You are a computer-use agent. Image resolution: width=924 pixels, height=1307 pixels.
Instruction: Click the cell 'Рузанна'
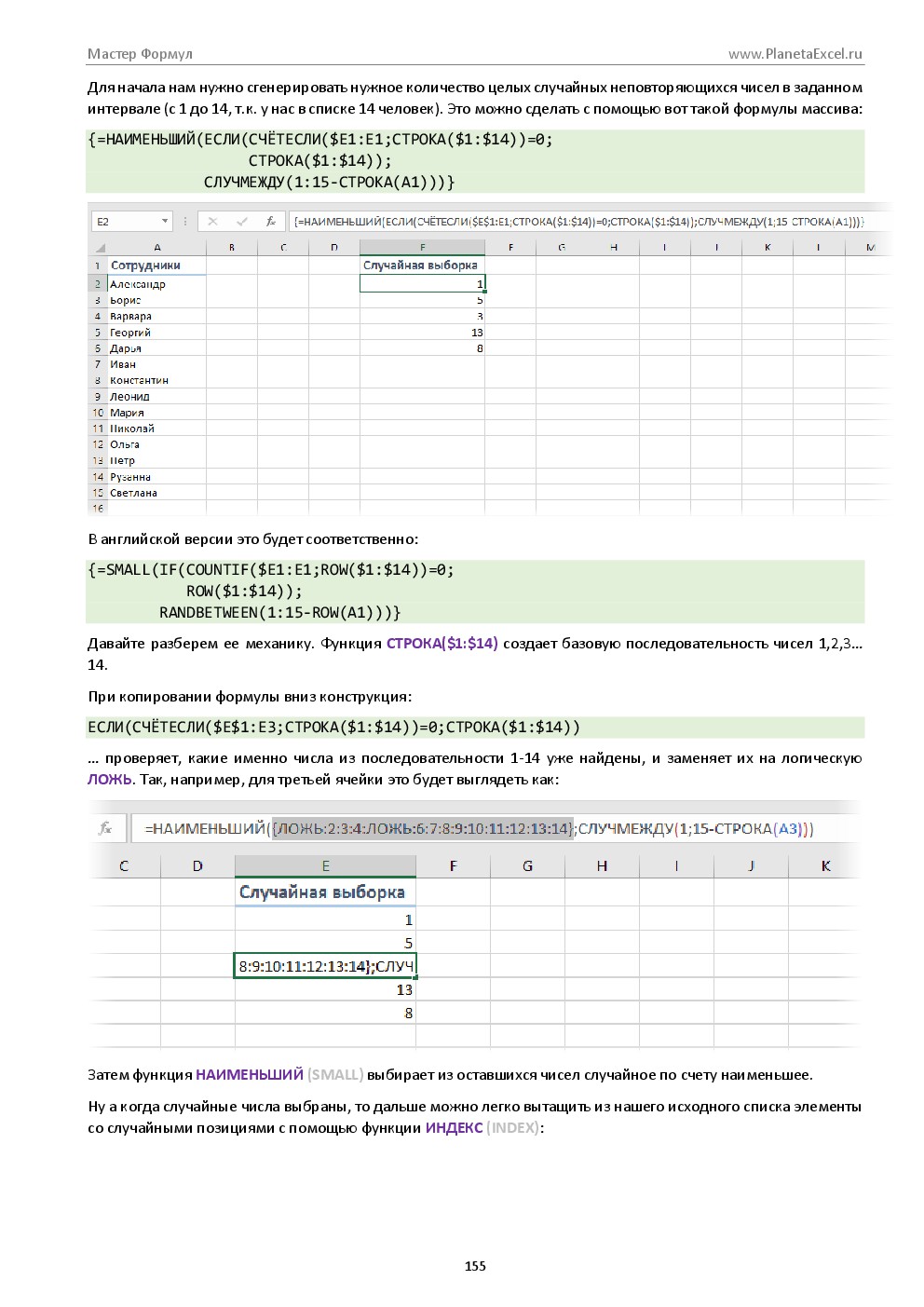[x=156, y=477]
